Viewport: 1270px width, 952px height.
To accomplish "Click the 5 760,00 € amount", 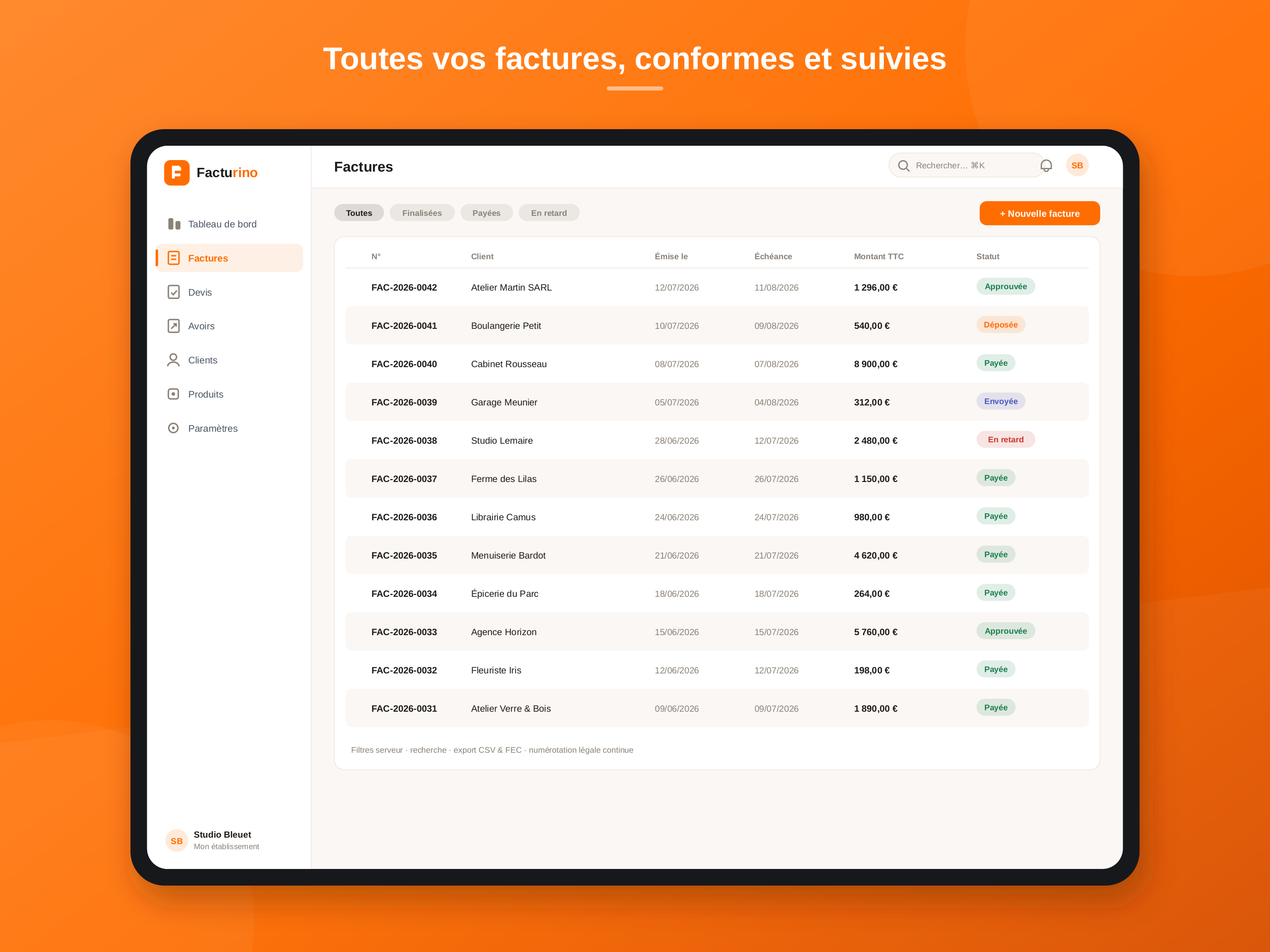I will 875,632.
